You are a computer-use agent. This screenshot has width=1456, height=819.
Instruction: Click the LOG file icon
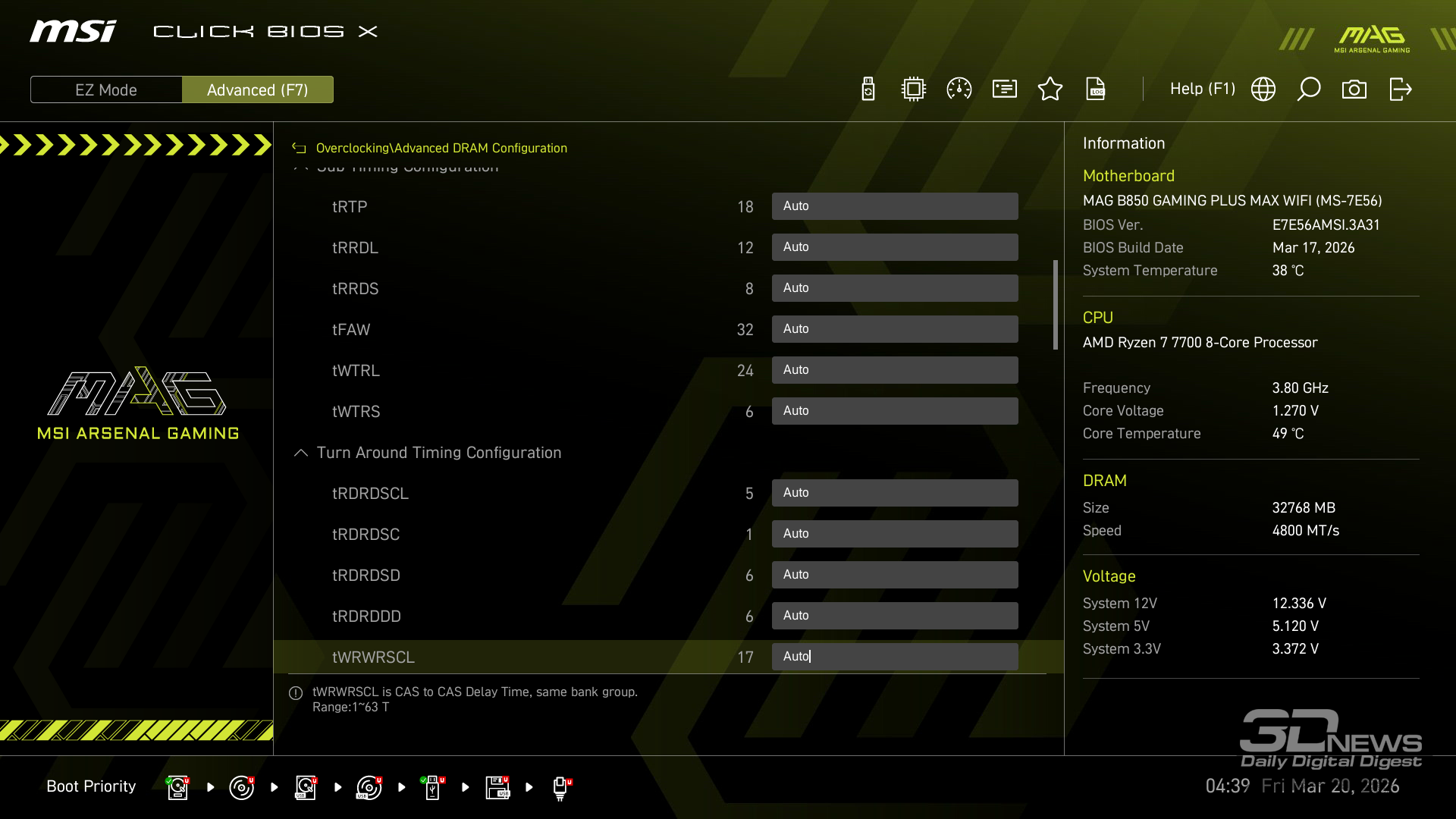[1096, 89]
